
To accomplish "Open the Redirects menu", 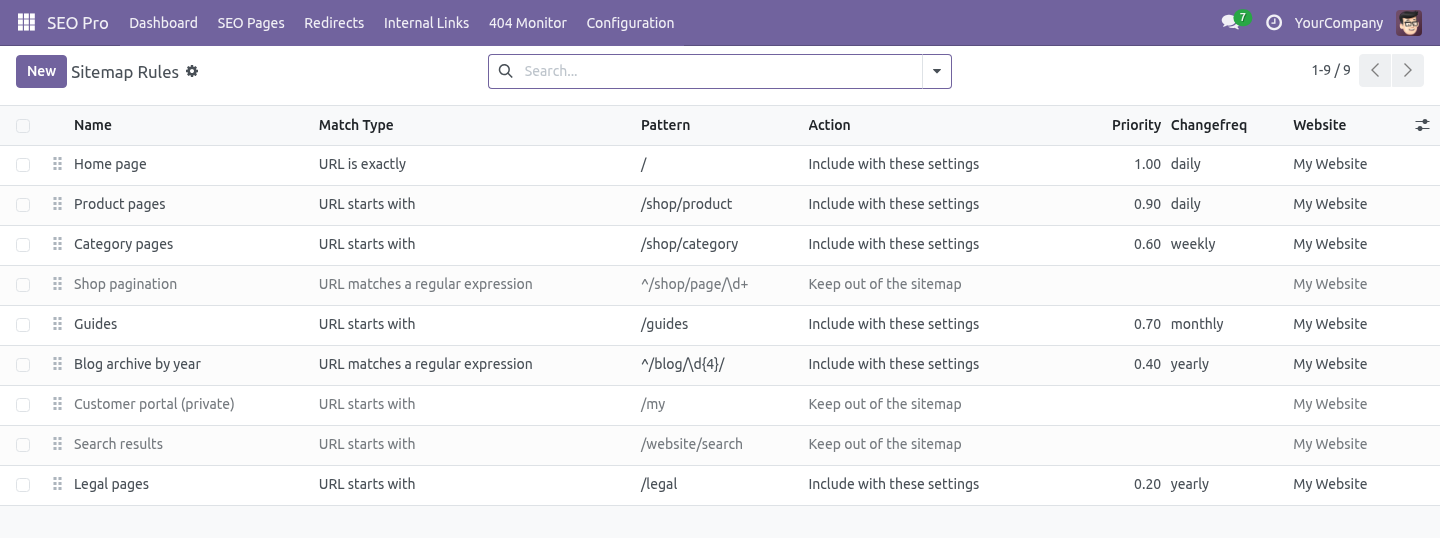I will (x=334, y=22).
